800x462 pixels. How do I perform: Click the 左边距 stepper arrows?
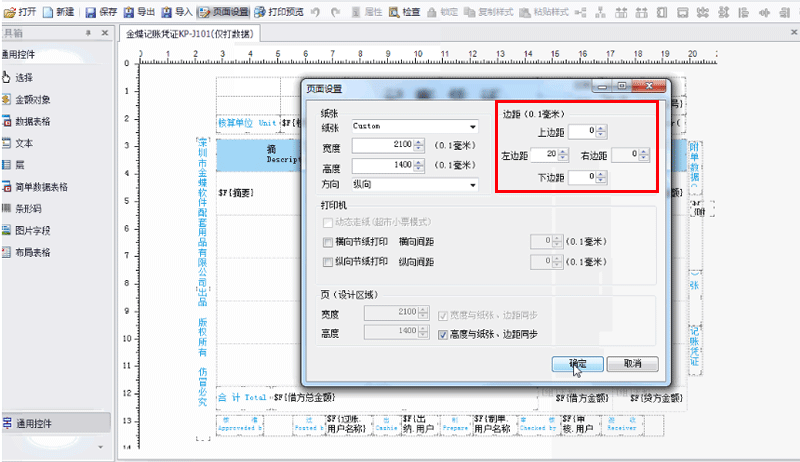[563, 154]
